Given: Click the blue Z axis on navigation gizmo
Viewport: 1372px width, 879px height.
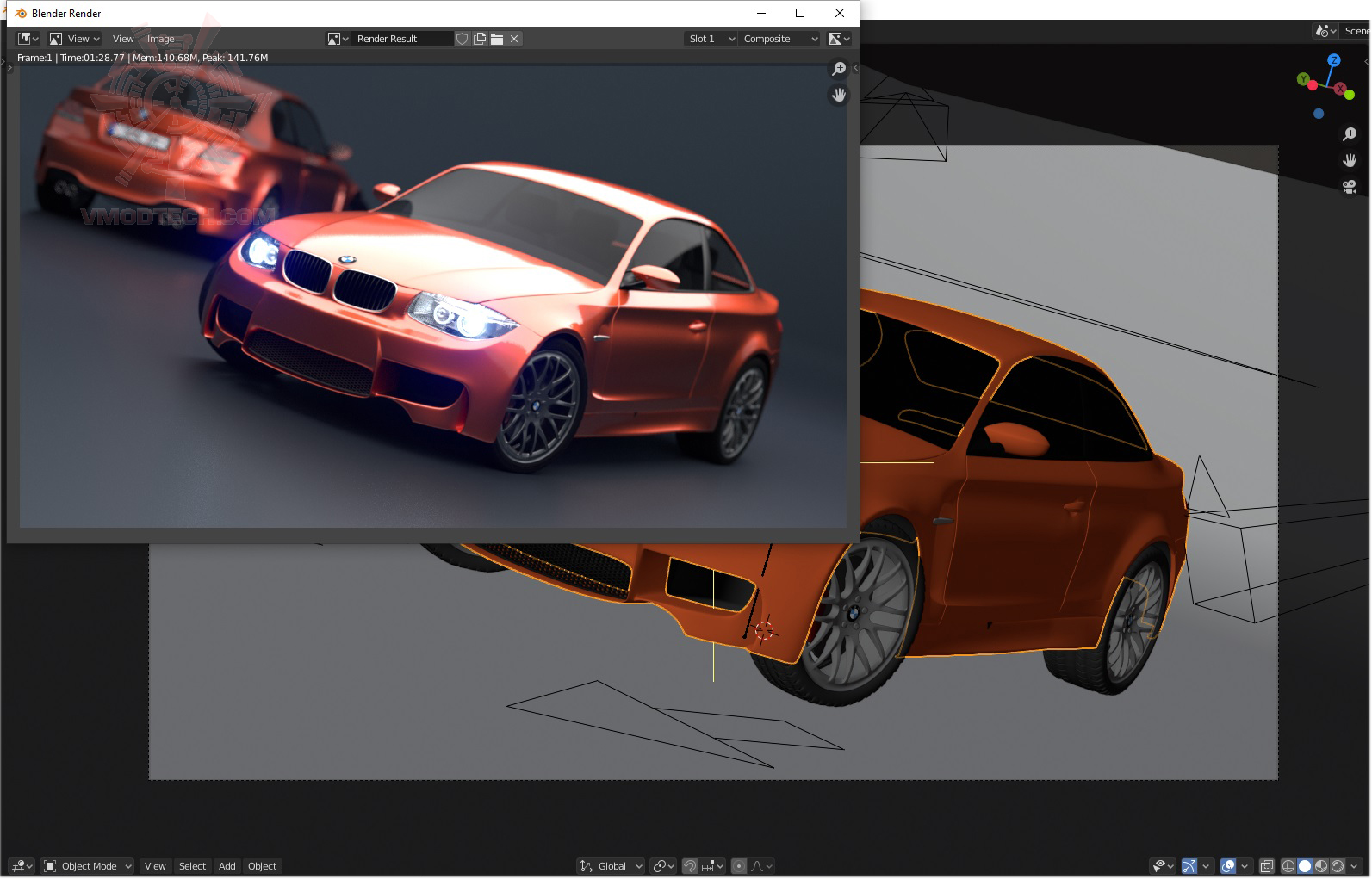Looking at the screenshot, I should [x=1334, y=60].
